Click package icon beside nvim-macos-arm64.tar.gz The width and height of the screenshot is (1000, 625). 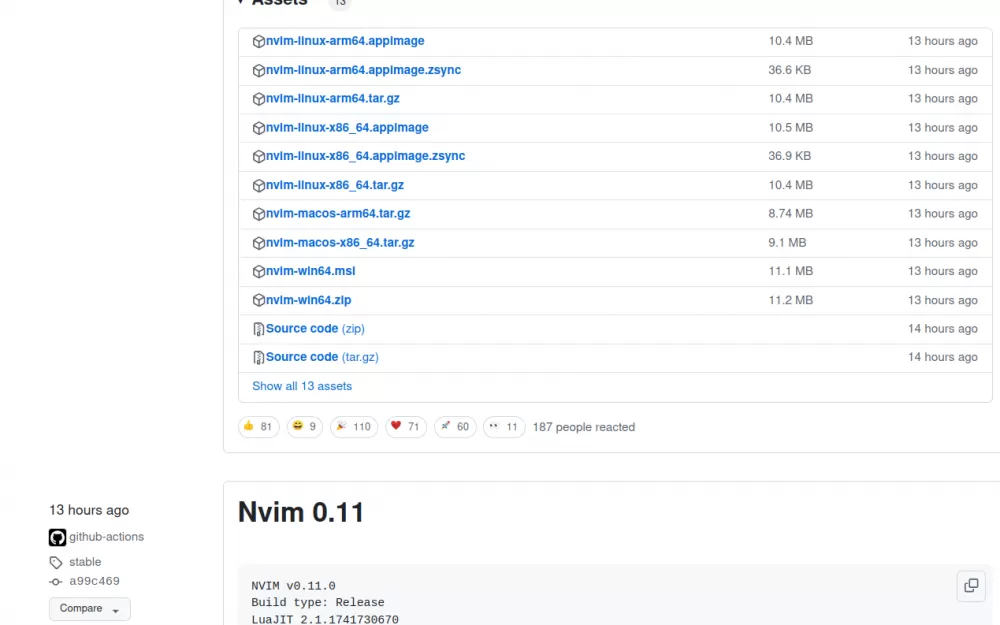click(x=258, y=214)
